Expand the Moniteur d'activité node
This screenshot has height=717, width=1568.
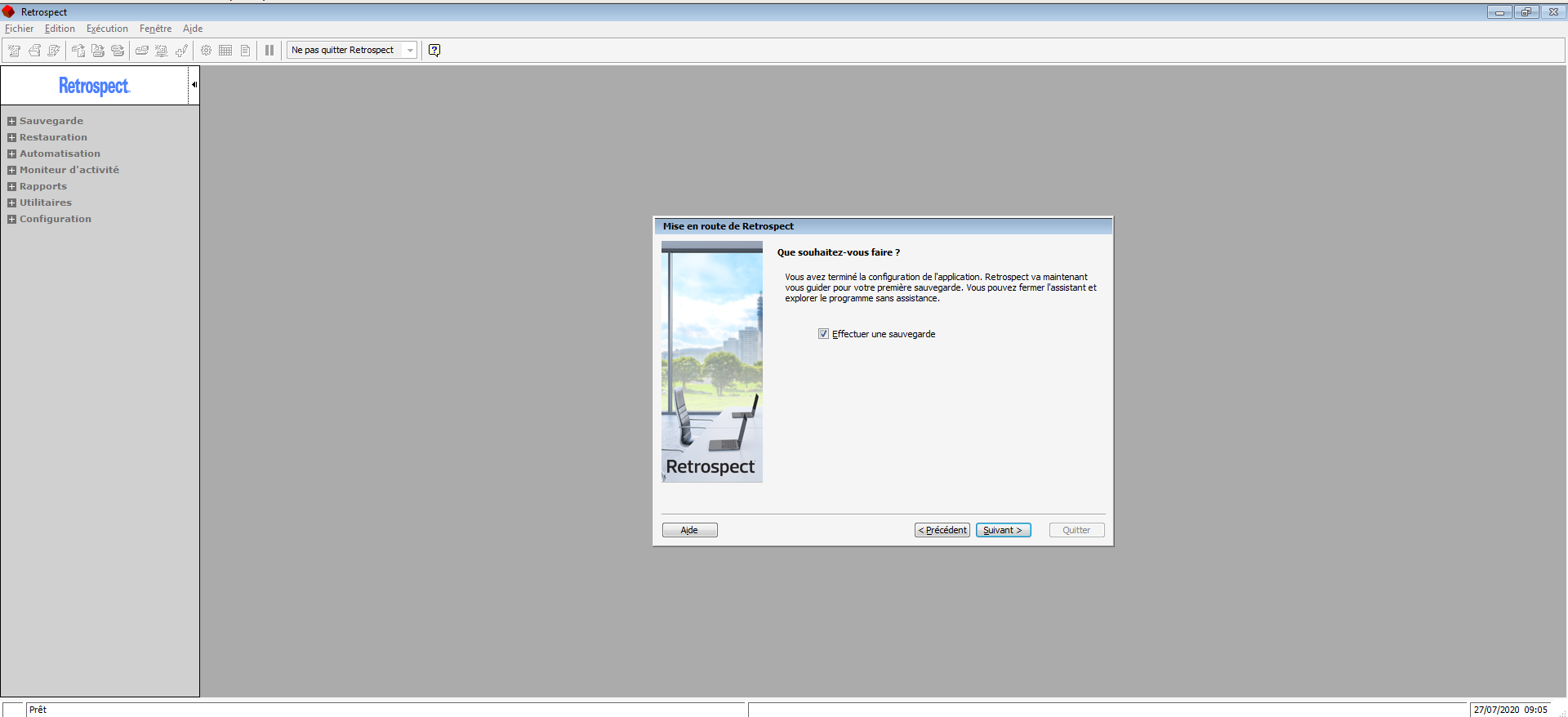(11, 171)
